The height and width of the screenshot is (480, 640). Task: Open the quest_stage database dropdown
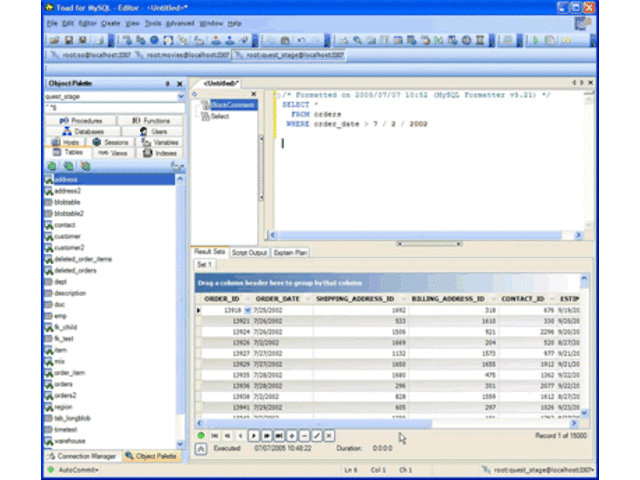[180, 97]
